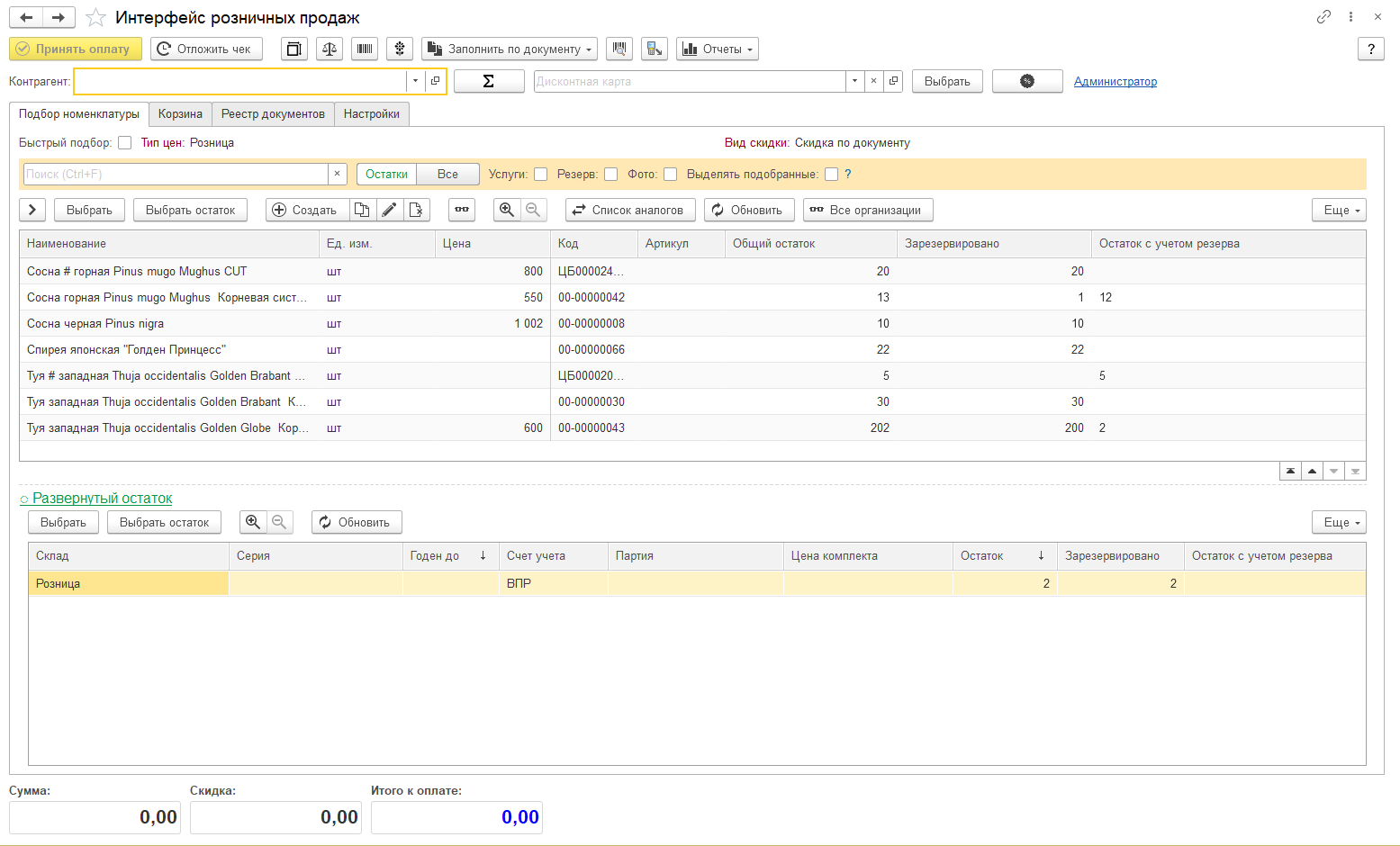Viewport: 1400px width, 846px height.
Task: Enable the Быстрый подбор checkbox
Action: click(125, 142)
